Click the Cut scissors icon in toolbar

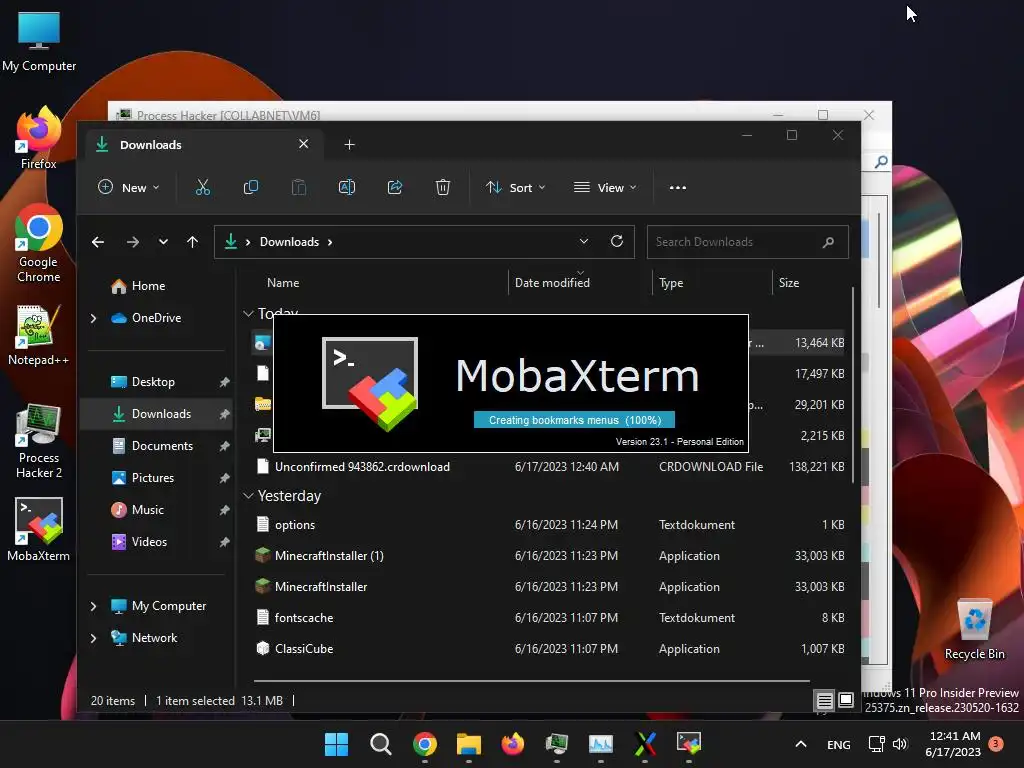pos(203,187)
